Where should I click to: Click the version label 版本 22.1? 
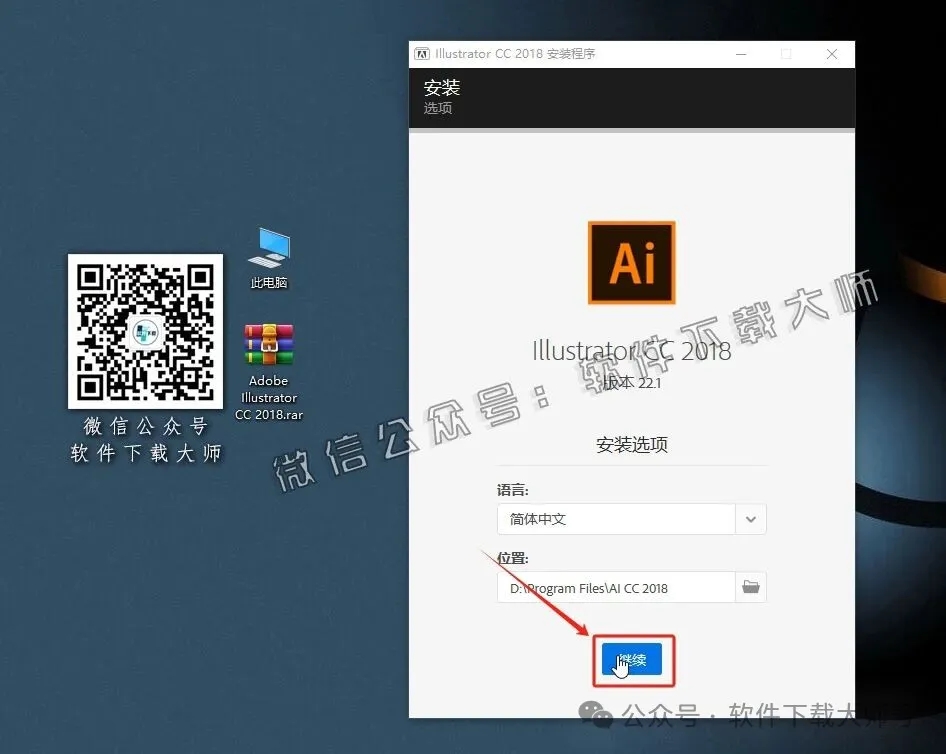[630, 382]
